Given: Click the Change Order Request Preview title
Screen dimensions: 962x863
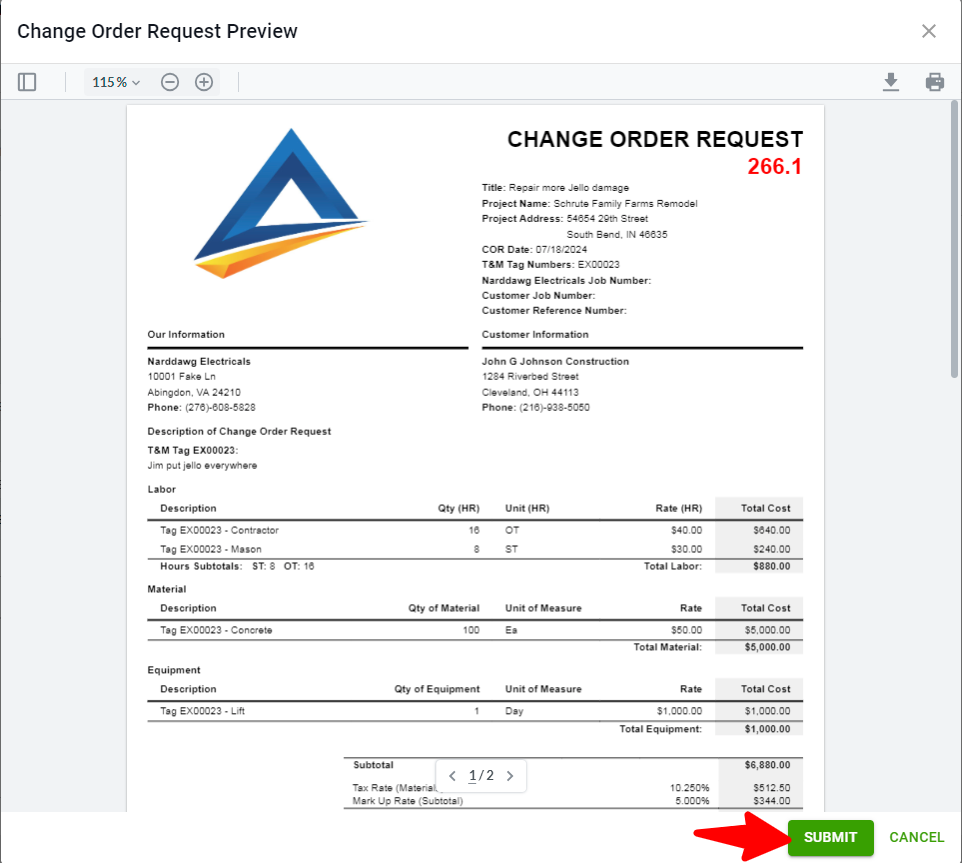Looking at the screenshot, I should 157,30.
